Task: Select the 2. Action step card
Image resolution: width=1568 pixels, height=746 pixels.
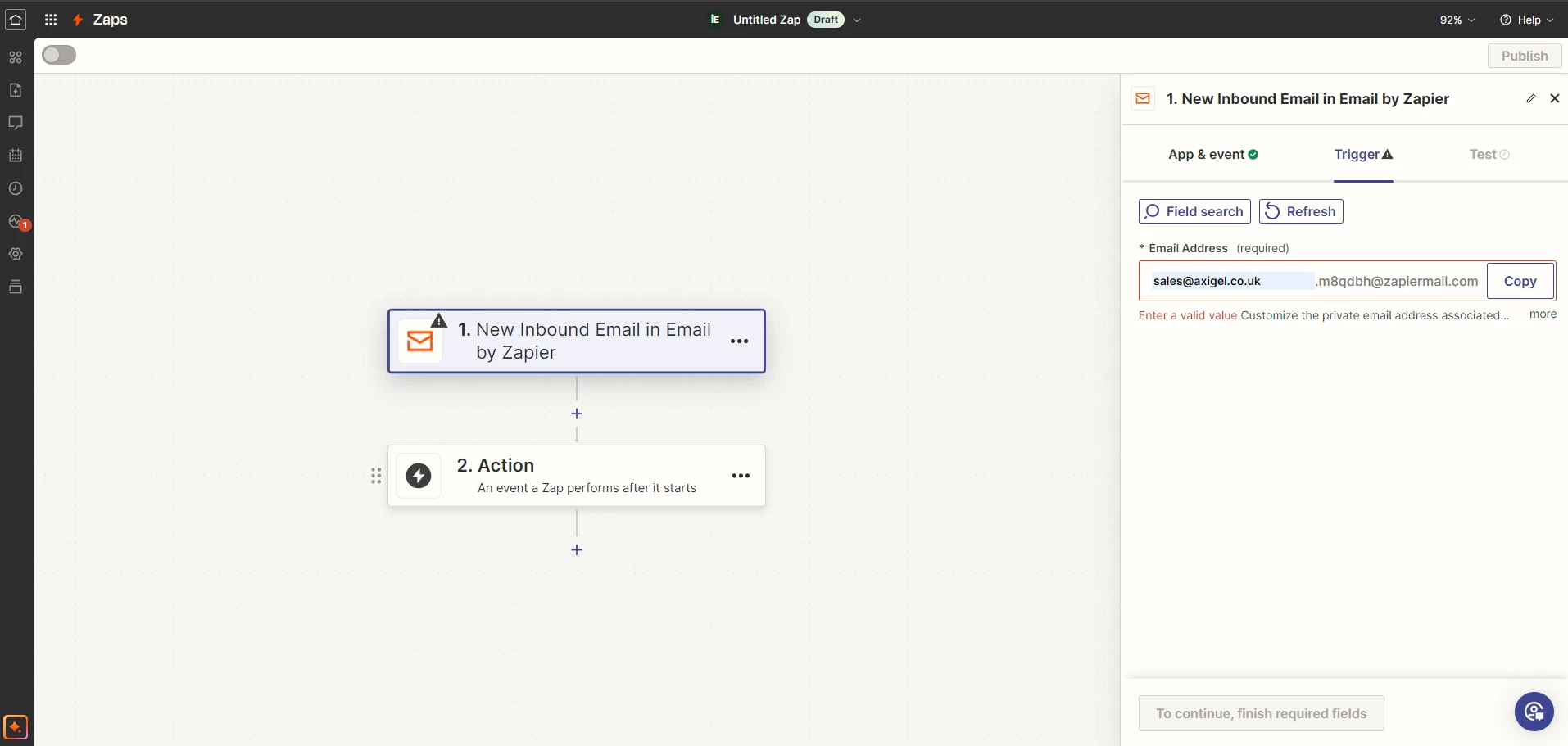Action: pos(577,476)
